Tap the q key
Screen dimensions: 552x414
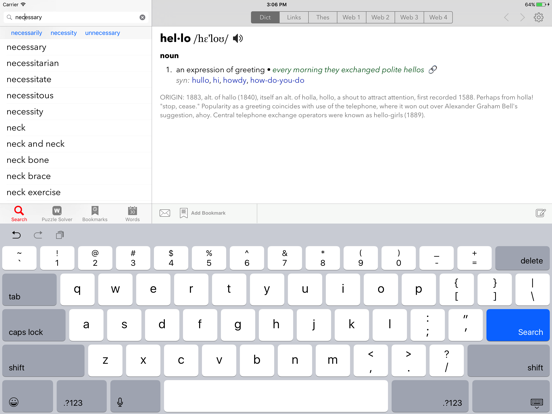(x=77, y=290)
